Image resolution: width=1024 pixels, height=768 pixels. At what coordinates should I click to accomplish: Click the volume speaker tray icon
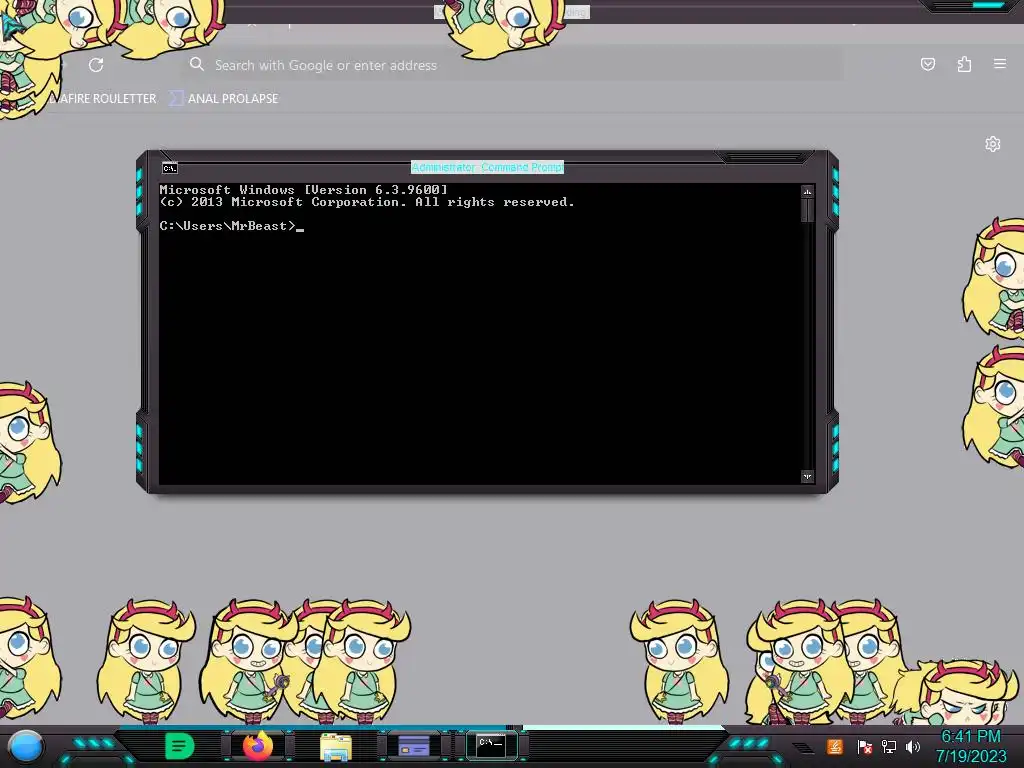coord(913,746)
